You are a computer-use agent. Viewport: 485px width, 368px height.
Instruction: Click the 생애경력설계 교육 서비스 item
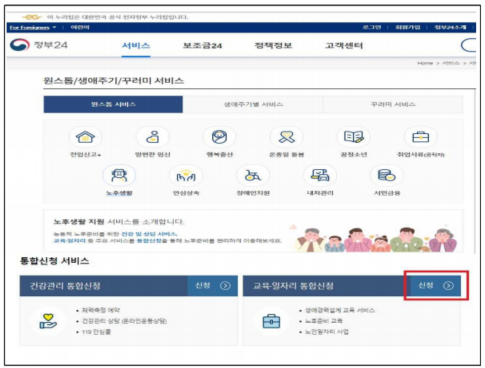tap(340, 310)
